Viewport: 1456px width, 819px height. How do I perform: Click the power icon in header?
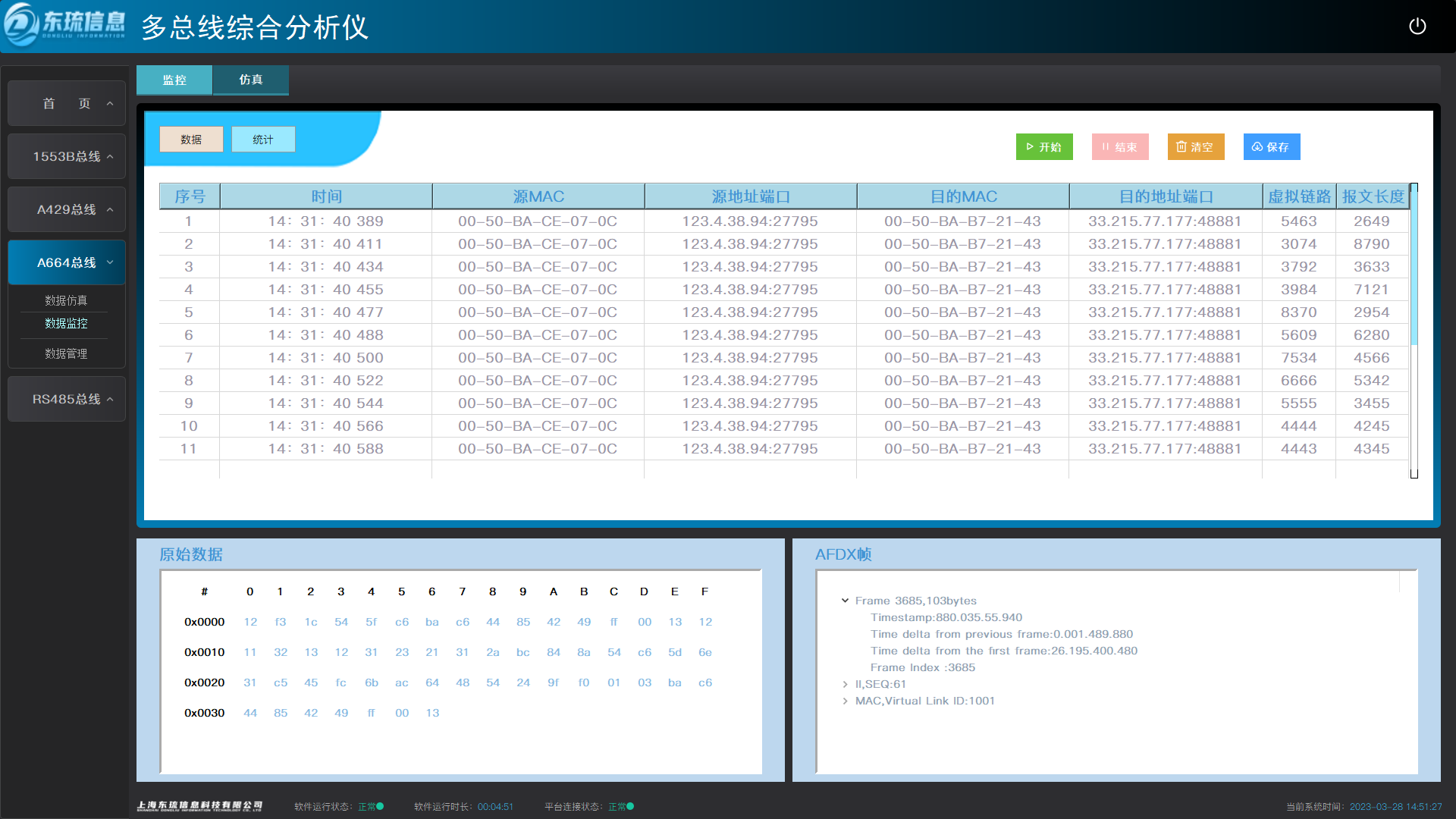(x=1417, y=27)
